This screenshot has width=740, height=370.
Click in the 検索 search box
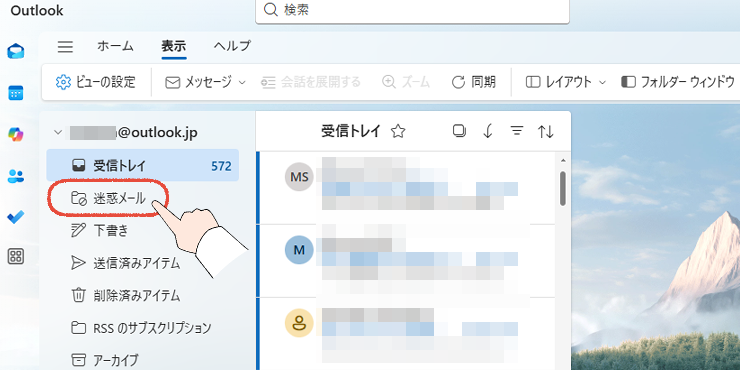(x=412, y=10)
